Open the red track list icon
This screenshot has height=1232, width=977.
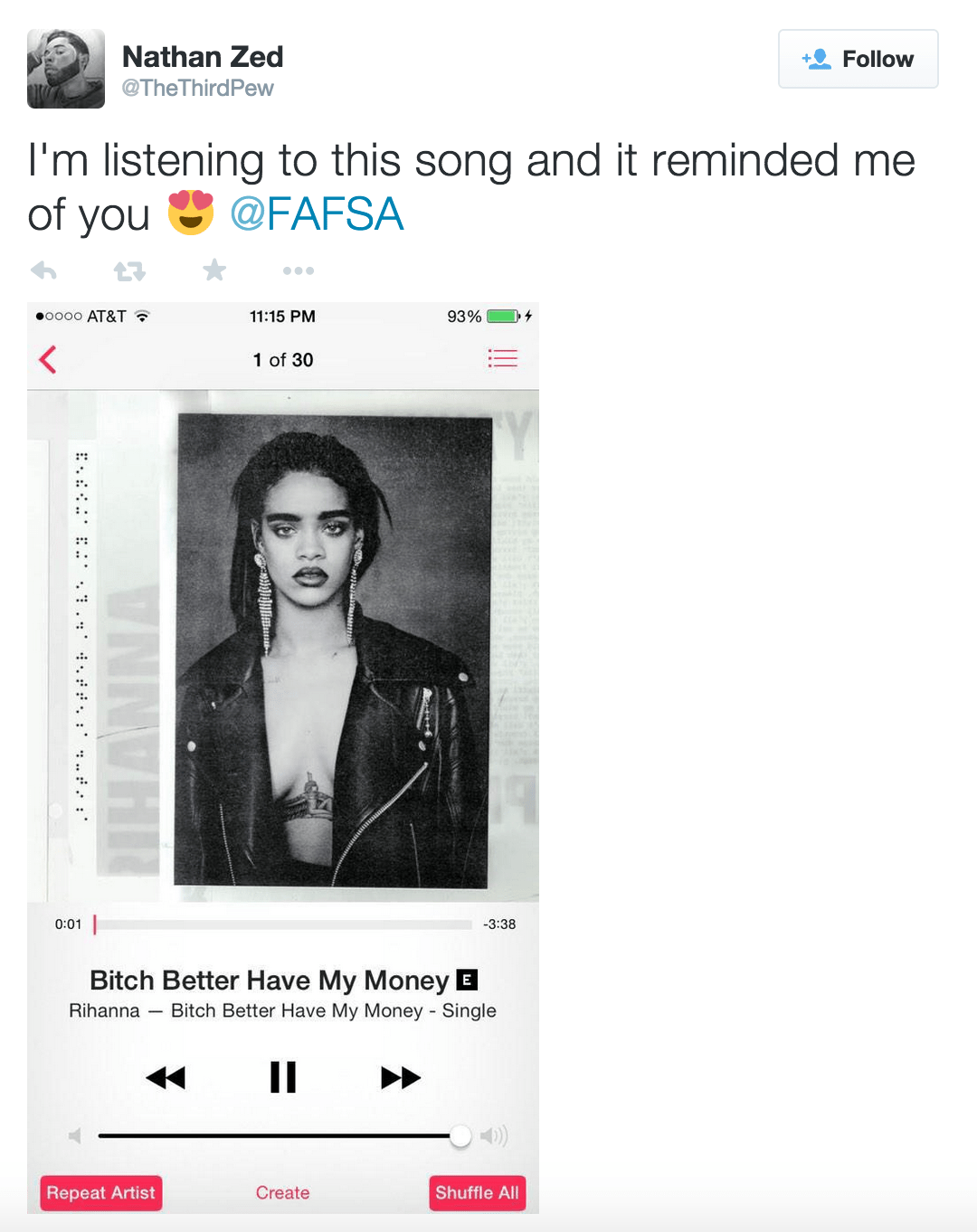coord(503,358)
